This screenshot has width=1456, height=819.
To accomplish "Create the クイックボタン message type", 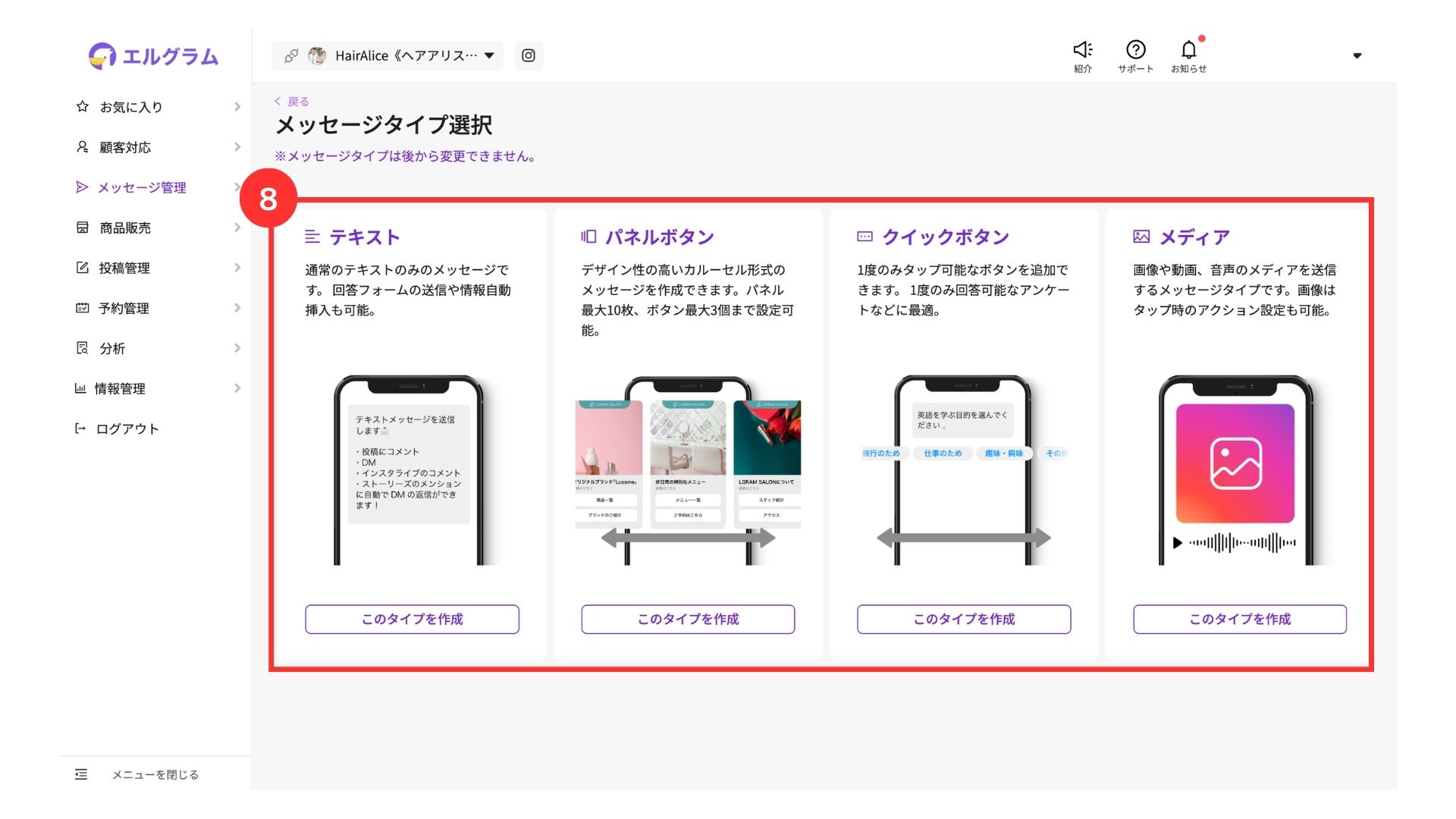I will pos(964,619).
